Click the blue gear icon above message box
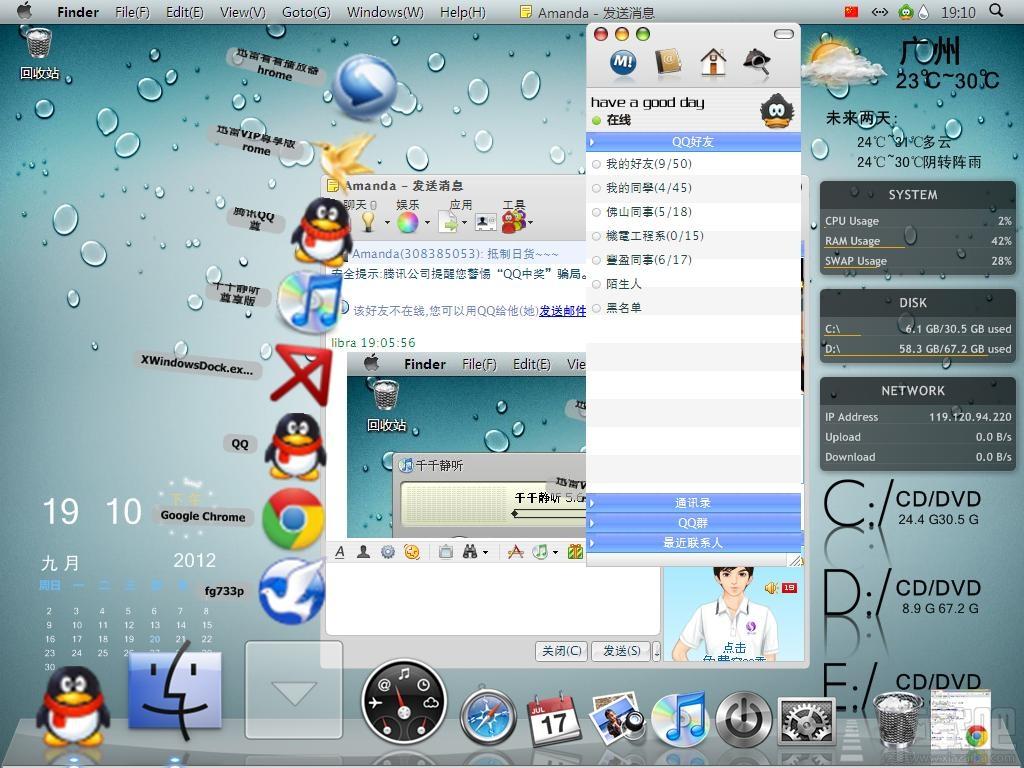The image size is (1024, 768). click(x=388, y=552)
